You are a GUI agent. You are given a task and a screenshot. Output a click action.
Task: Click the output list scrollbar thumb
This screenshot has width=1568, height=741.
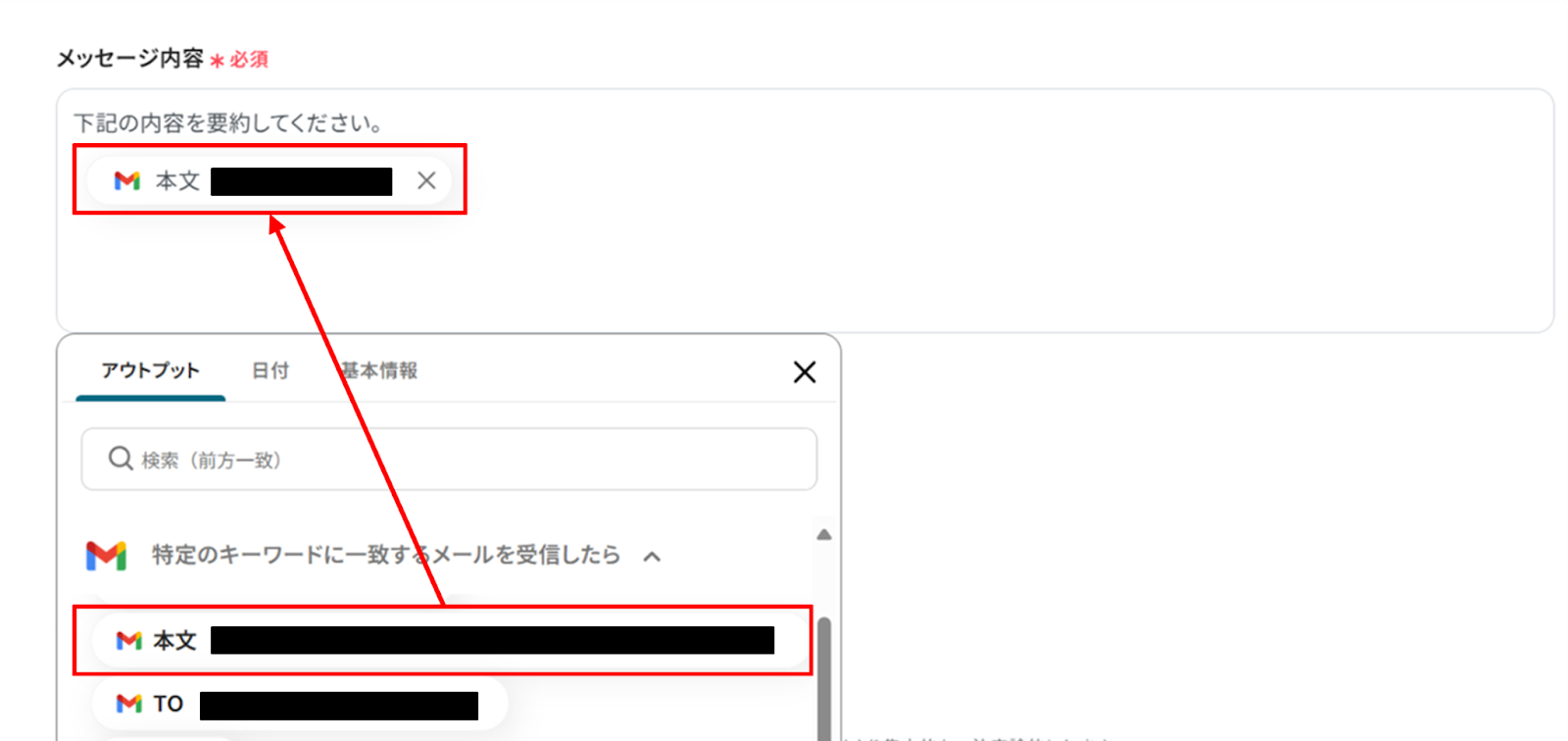click(x=824, y=678)
